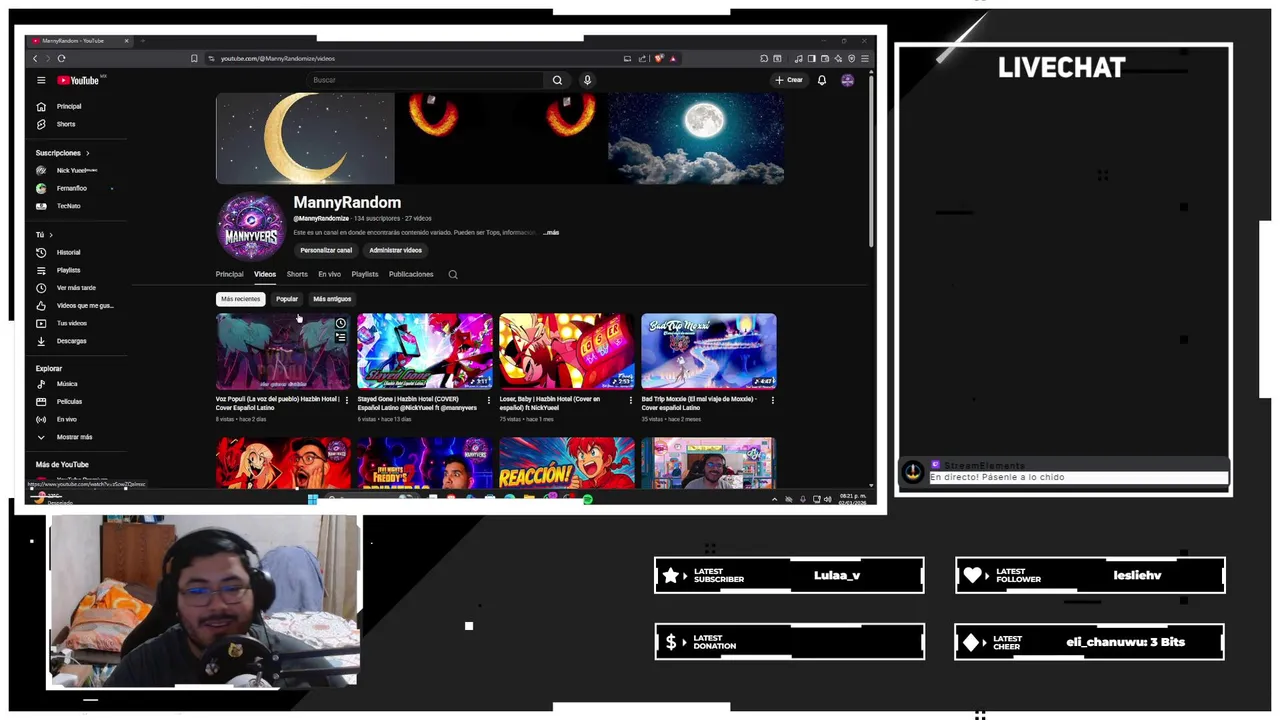Expand the Tú section chevron

point(51,235)
